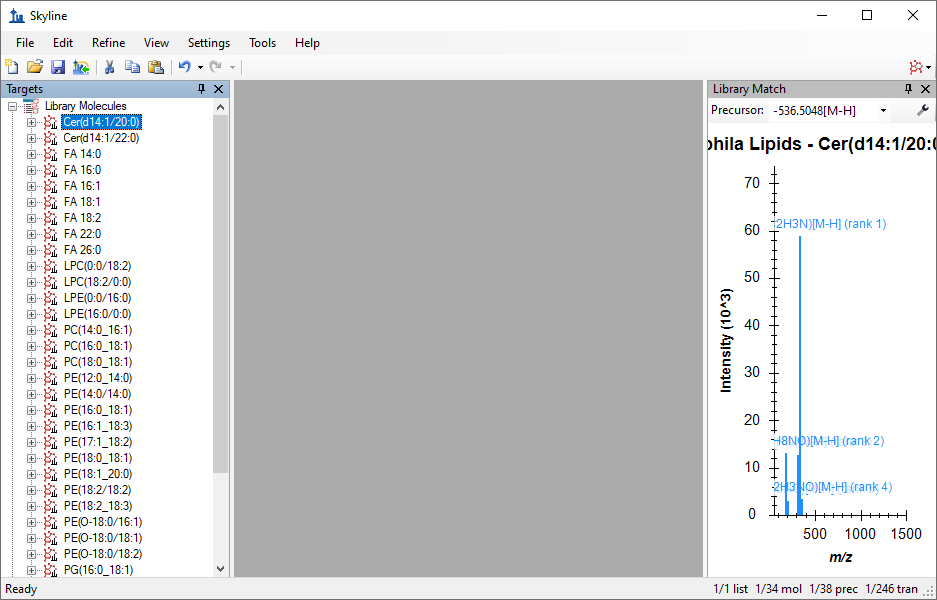Select the LPC(18:2/0:0) molecule

point(97,282)
